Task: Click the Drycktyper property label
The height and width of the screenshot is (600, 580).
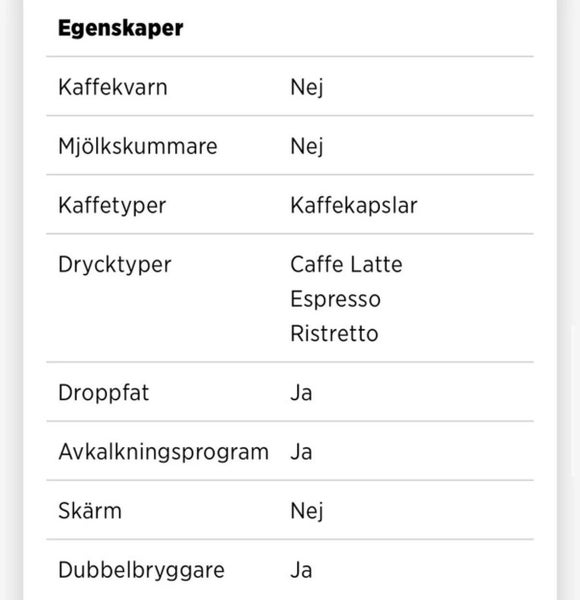Action: pyautogui.click(x=115, y=265)
